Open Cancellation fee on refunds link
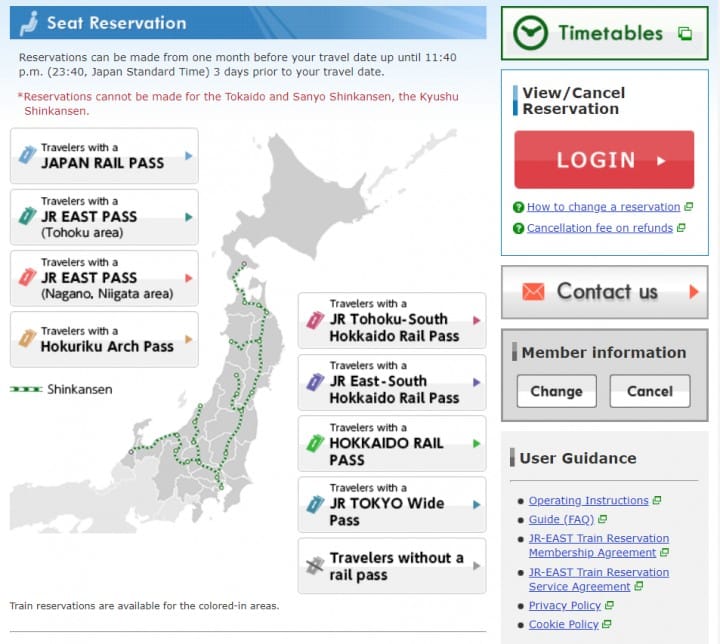The height and width of the screenshot is (644, 720). (x=600, y=228)
